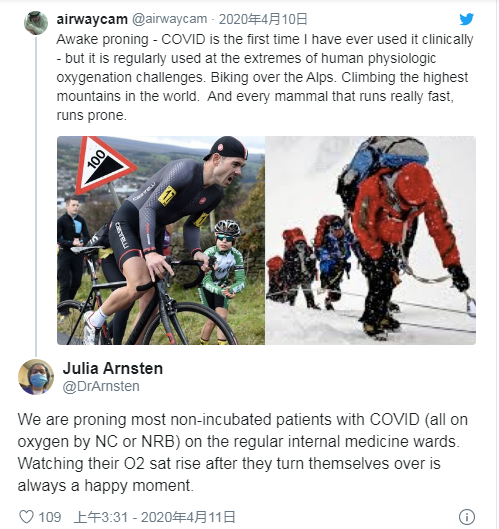Click the @airwaycam handle

click(x=169, y=19)
